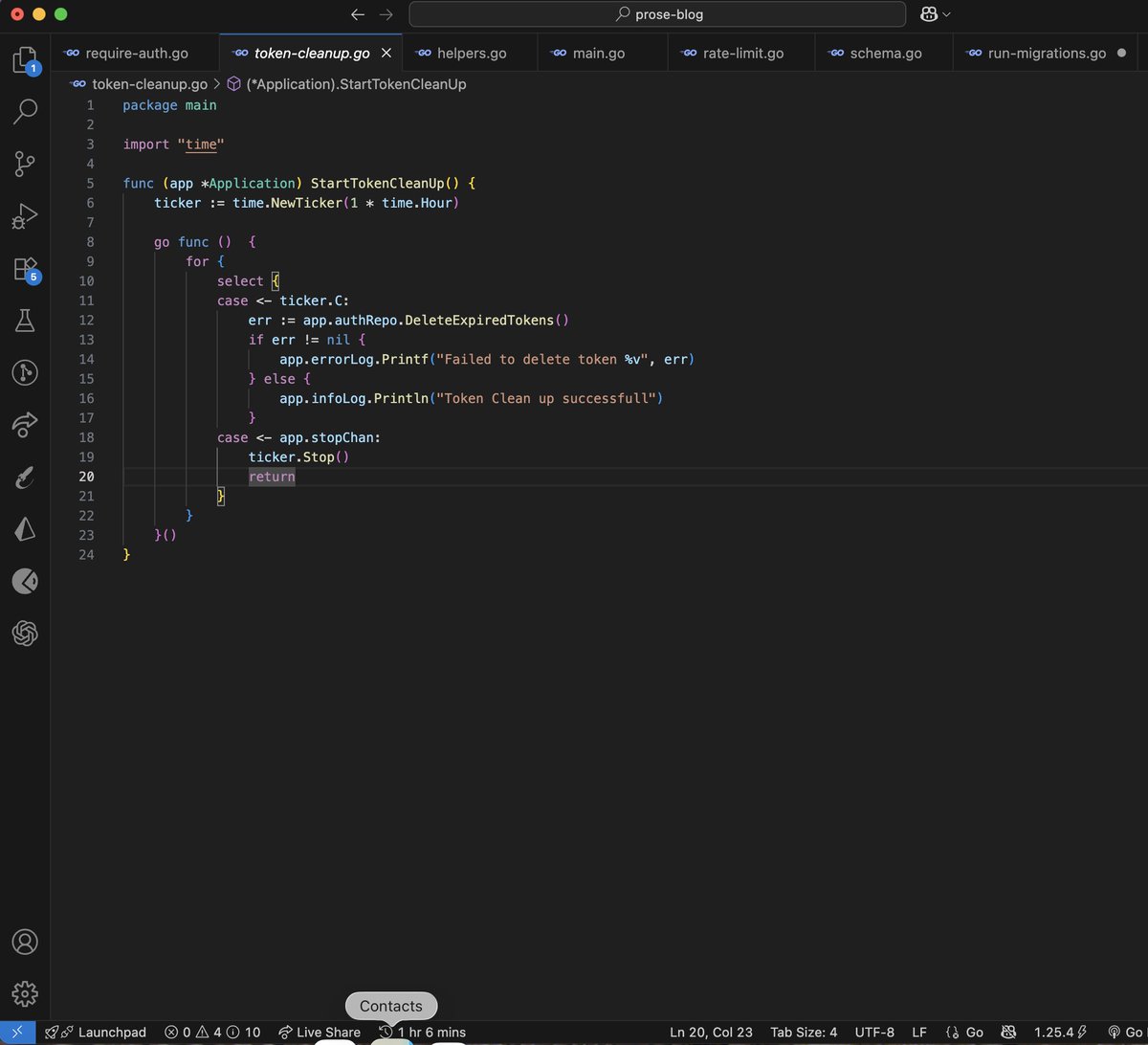Screen dimensions: 1148x1045
Task: Navigate back with the left arrow
Action: (x=358, y=14)
